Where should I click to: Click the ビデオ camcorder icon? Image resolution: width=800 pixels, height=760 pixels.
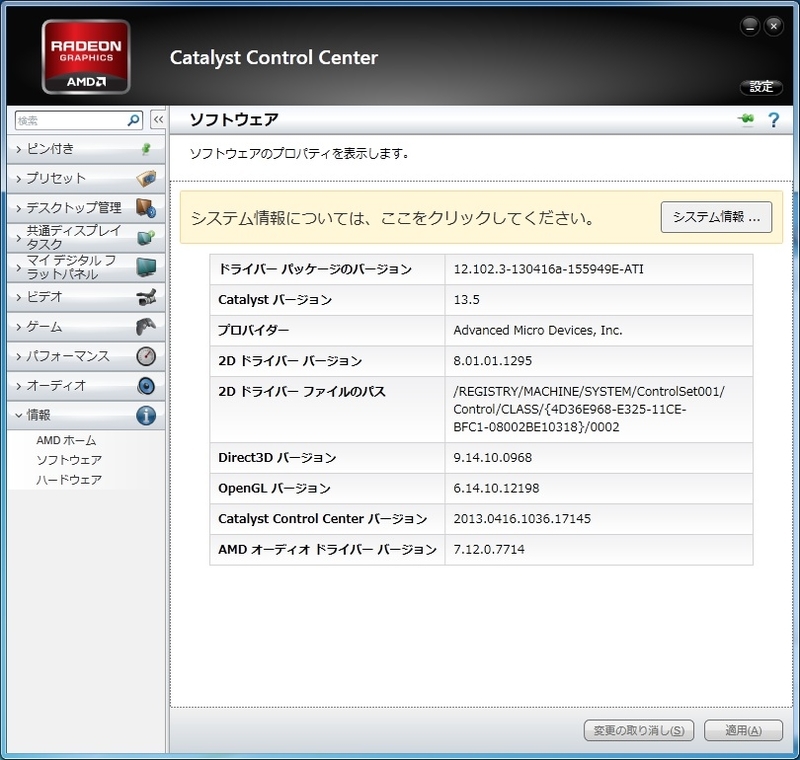coord(146,297)
